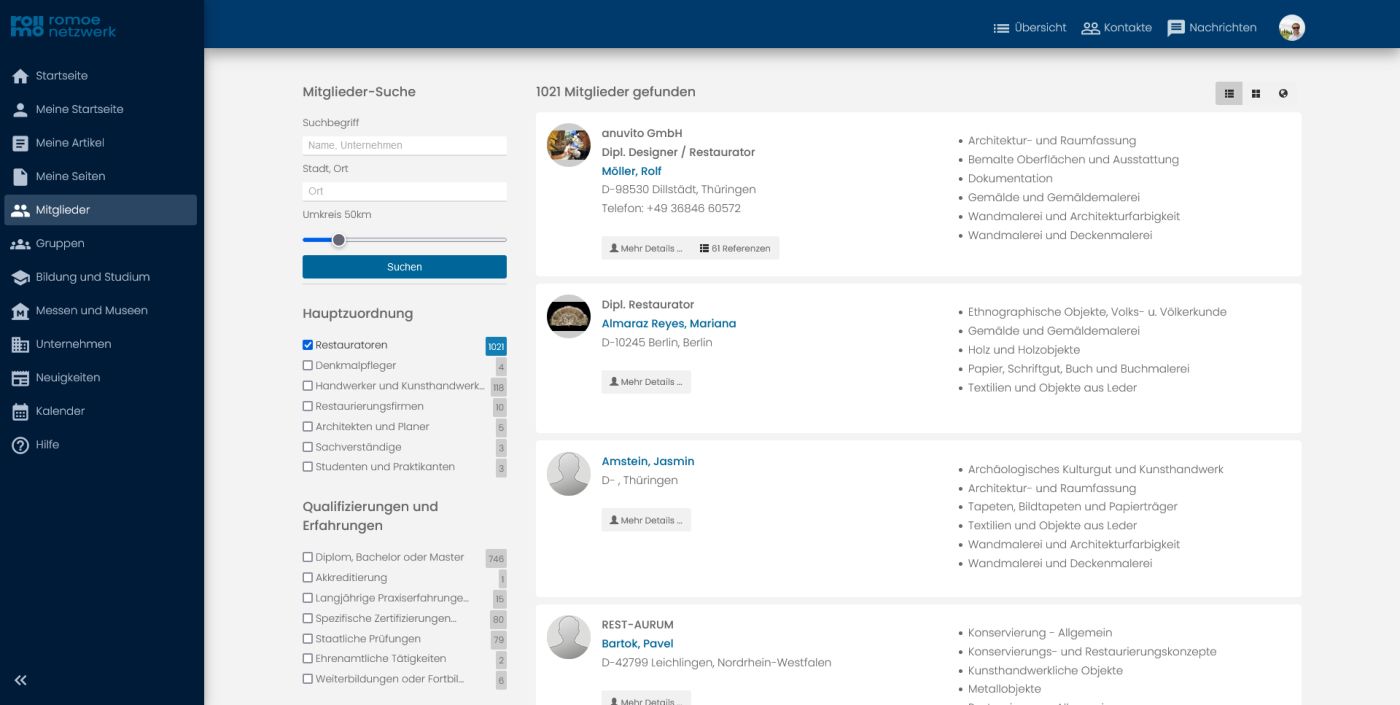Open Messen und Museen menu item
1400x705 pixels.
pos(91,311)
